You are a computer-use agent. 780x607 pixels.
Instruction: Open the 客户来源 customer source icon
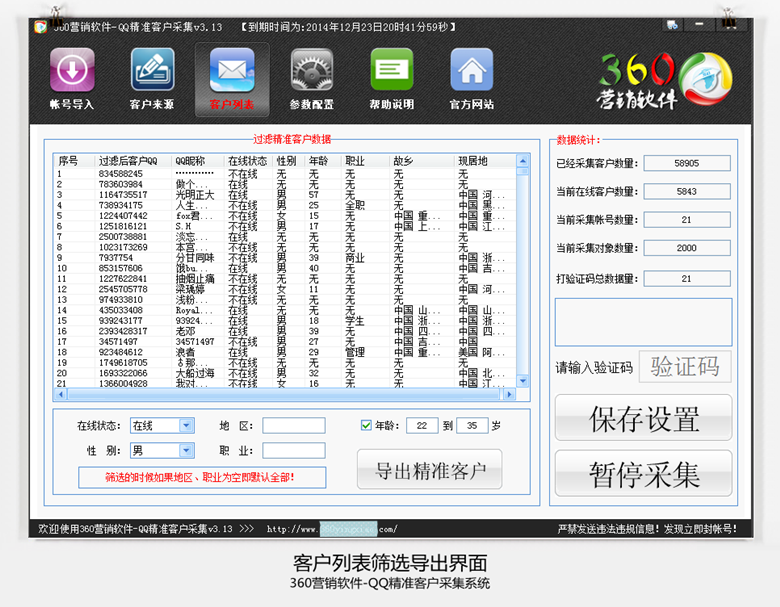coord(152,70)
